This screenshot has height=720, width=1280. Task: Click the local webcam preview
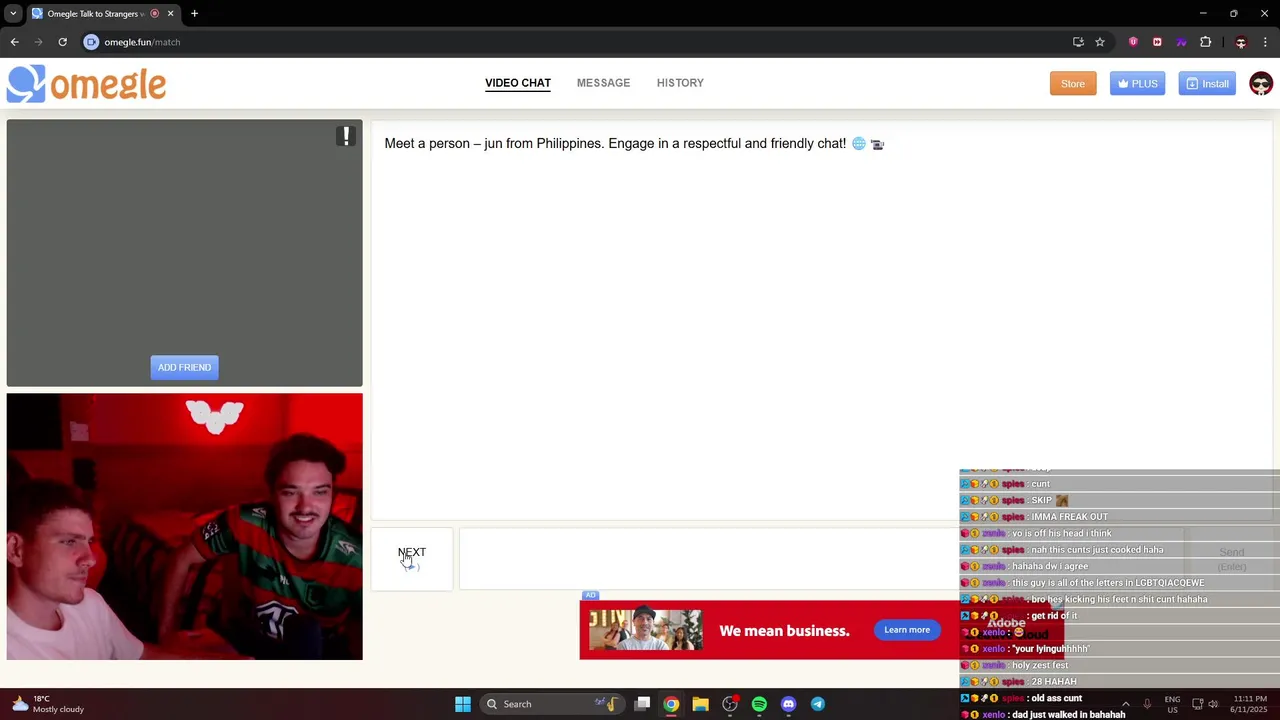(x=184, y=526)
